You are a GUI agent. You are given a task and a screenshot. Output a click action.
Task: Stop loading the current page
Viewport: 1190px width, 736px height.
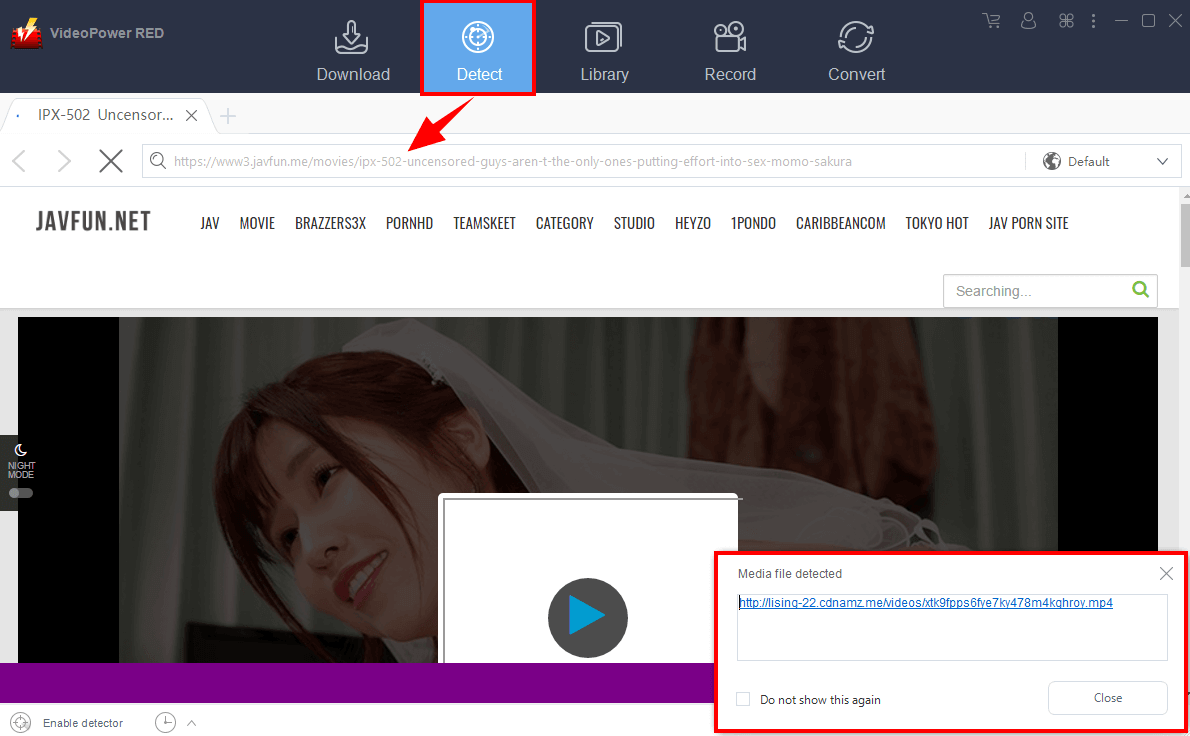tap(111, 161)
